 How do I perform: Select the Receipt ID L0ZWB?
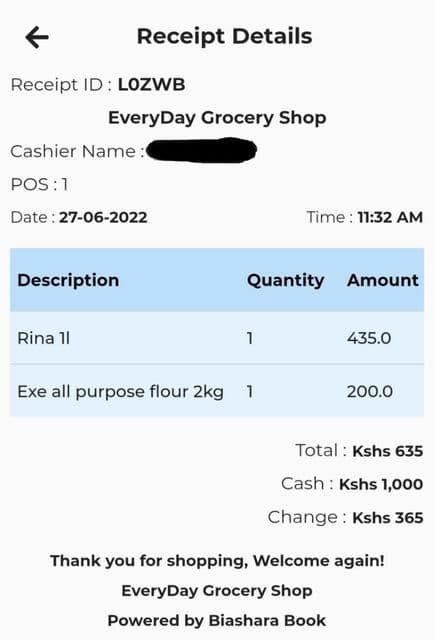point(151,85)
